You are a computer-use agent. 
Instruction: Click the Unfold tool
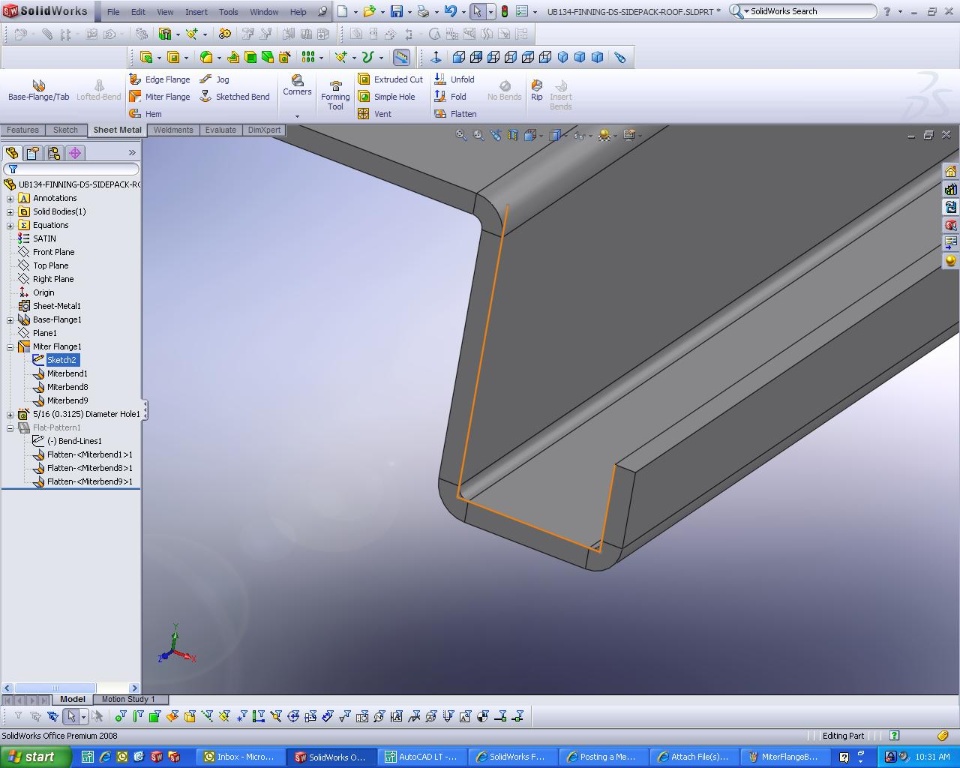[454, 80]
